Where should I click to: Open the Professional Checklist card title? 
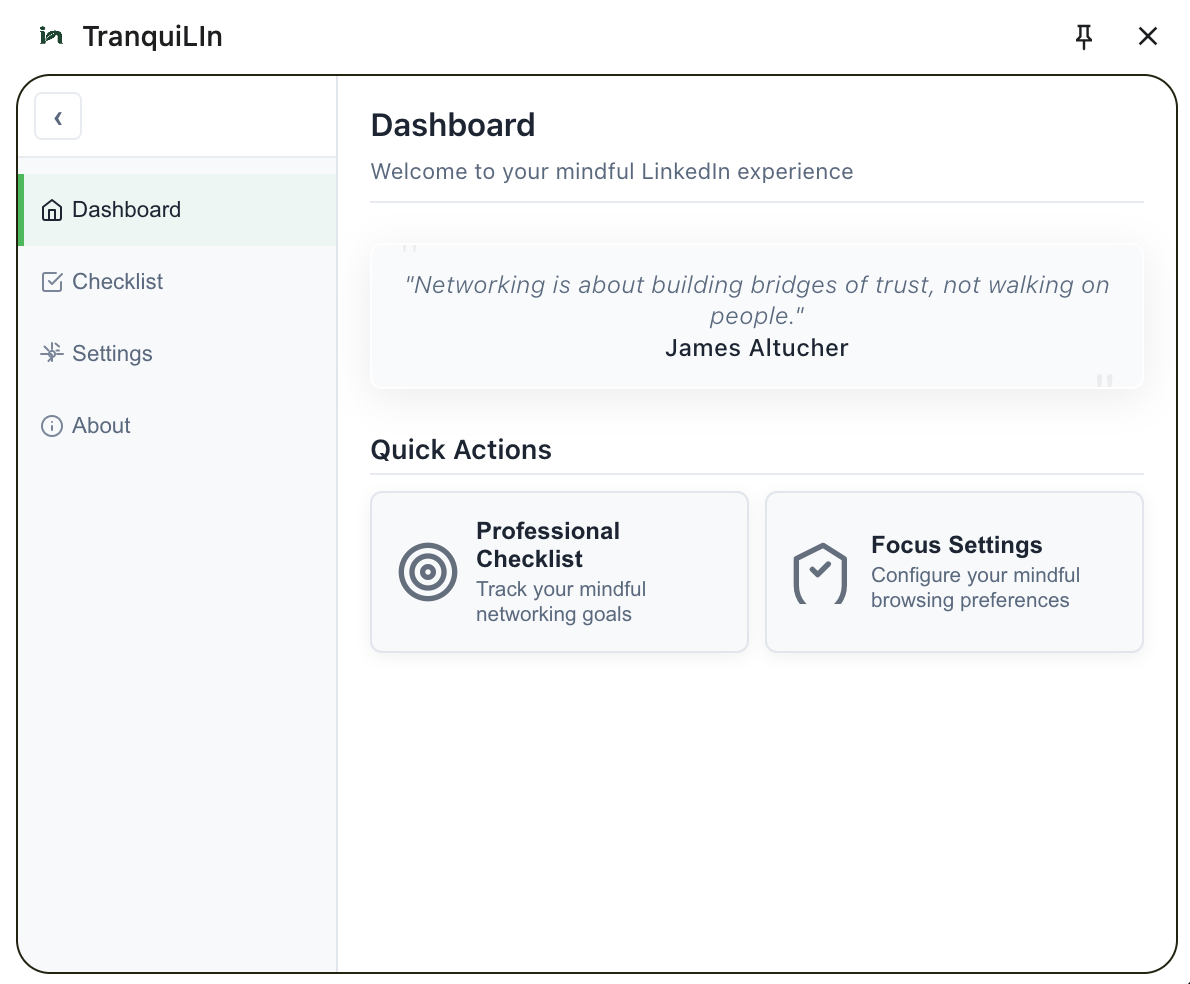pos(547,545)
